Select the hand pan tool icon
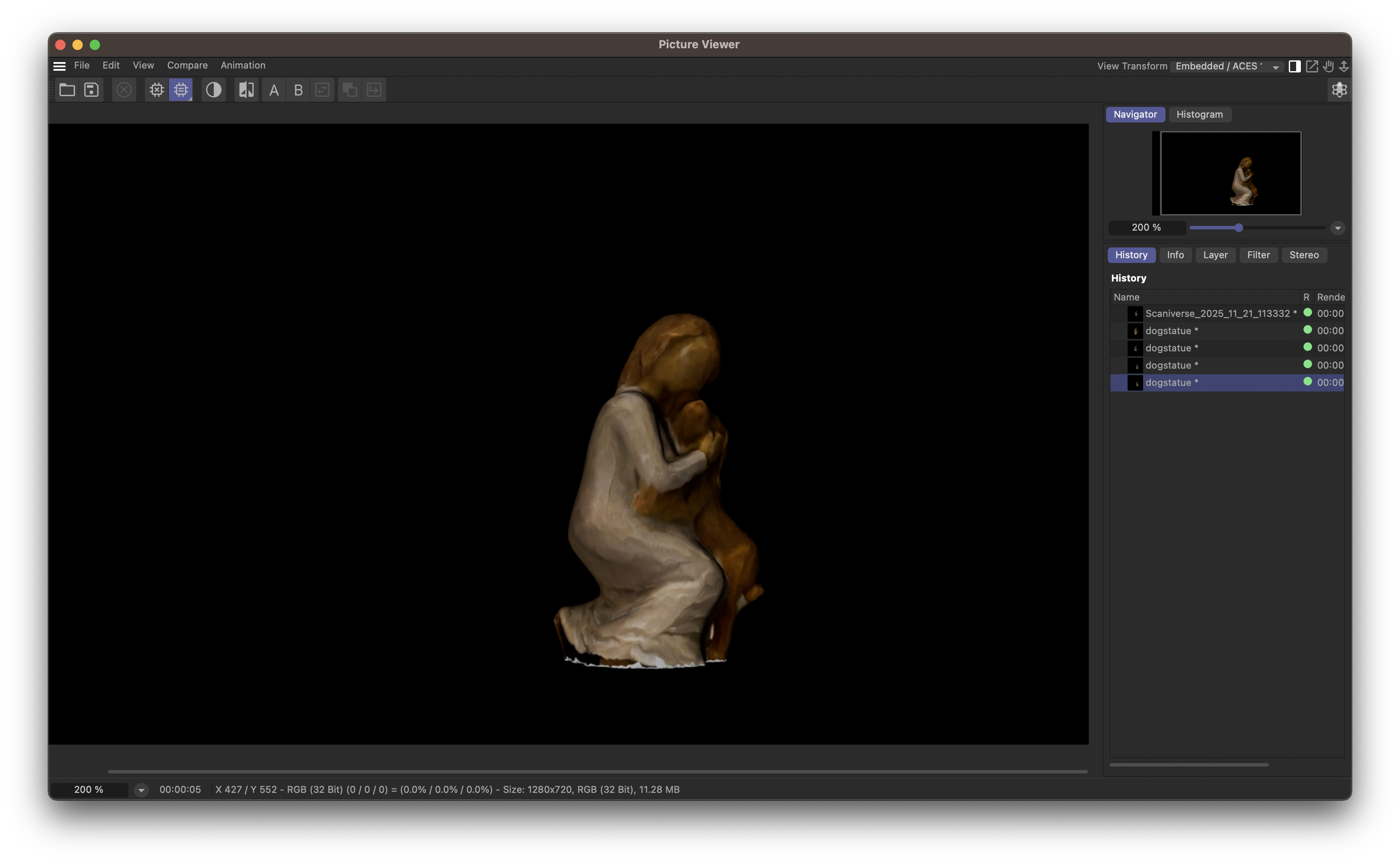Screen dimensions: 1400x864 coord(1328,66)
